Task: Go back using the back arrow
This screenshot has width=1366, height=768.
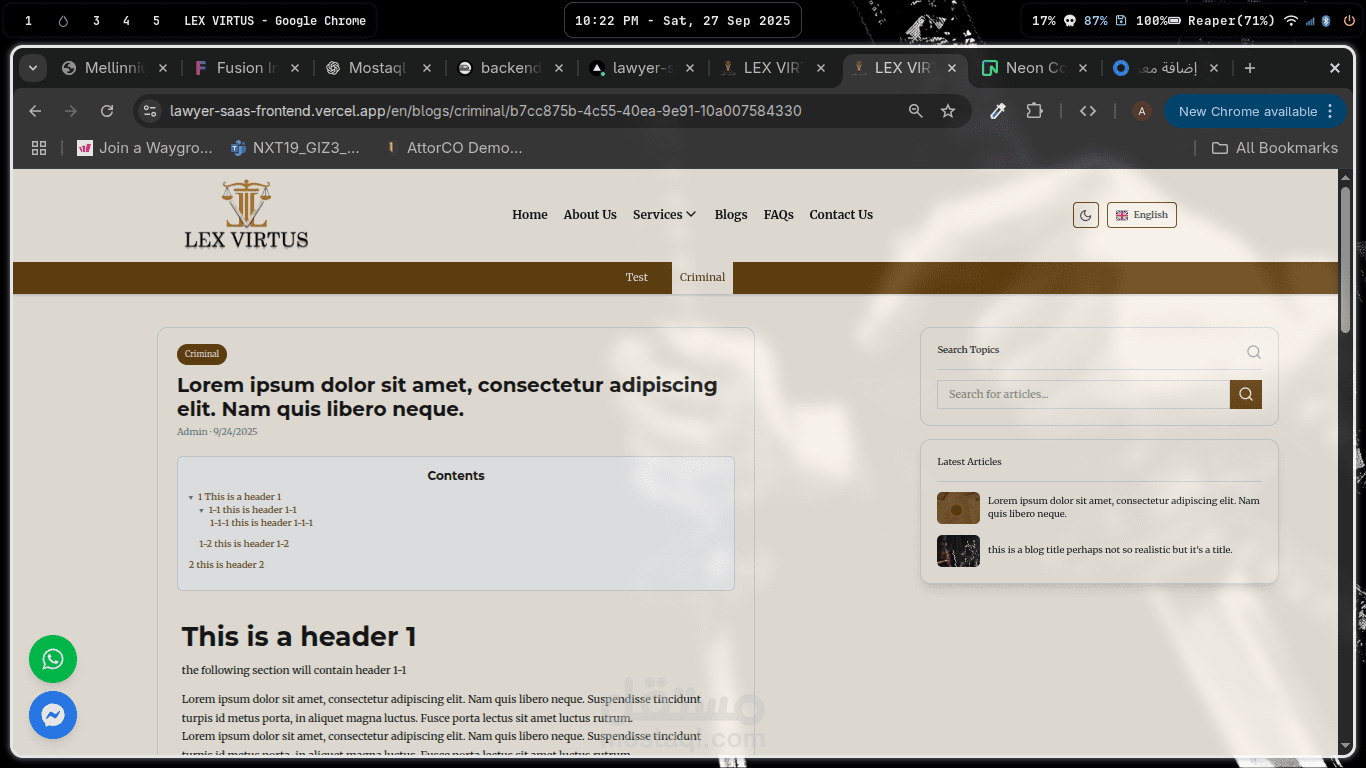Action: pos(35,111)
